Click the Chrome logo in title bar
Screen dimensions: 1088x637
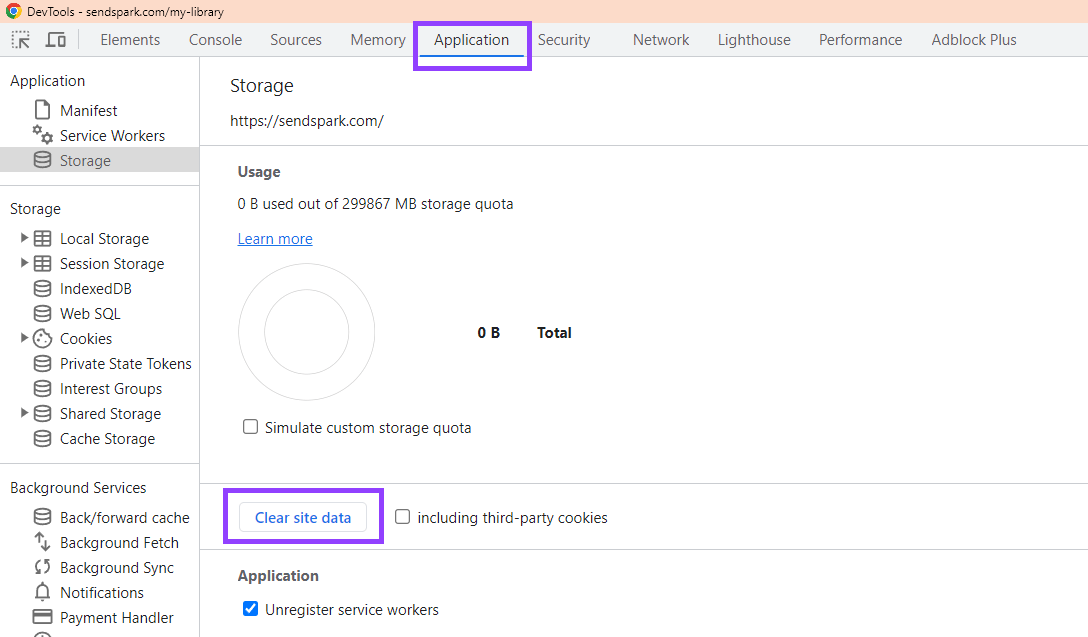13,12
